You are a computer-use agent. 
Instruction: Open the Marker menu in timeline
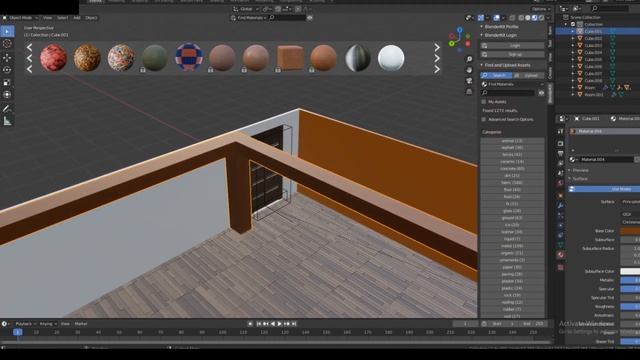(x=81, y=324)
